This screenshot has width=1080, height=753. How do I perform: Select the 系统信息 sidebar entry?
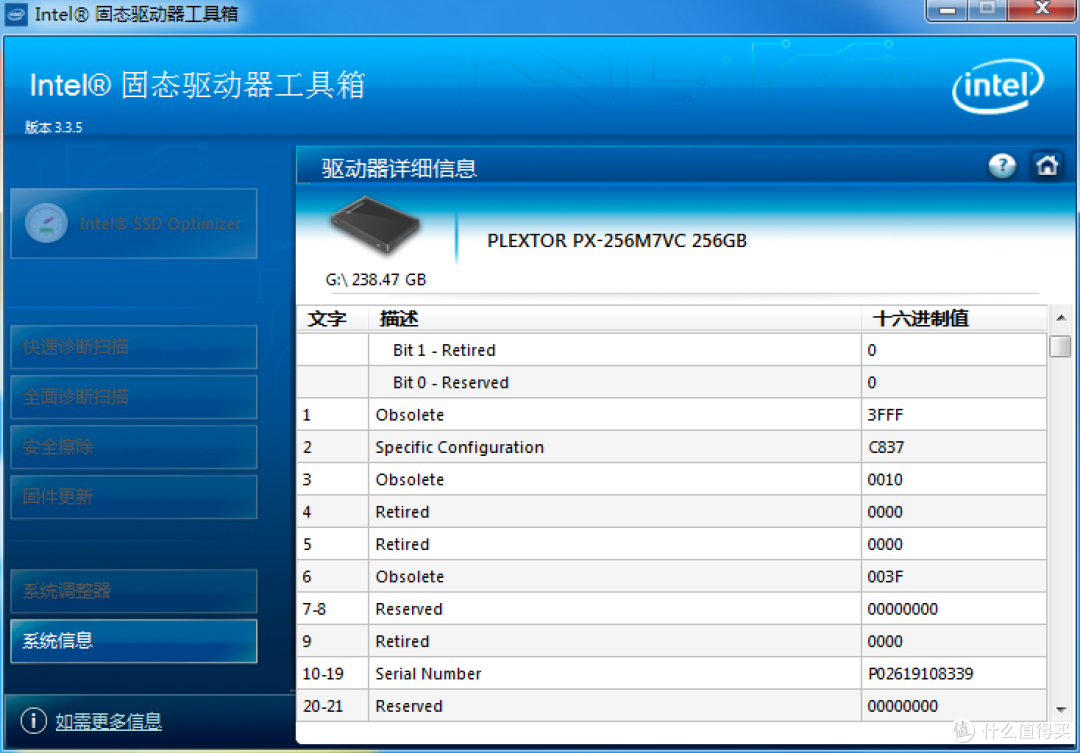click(133, 641)
